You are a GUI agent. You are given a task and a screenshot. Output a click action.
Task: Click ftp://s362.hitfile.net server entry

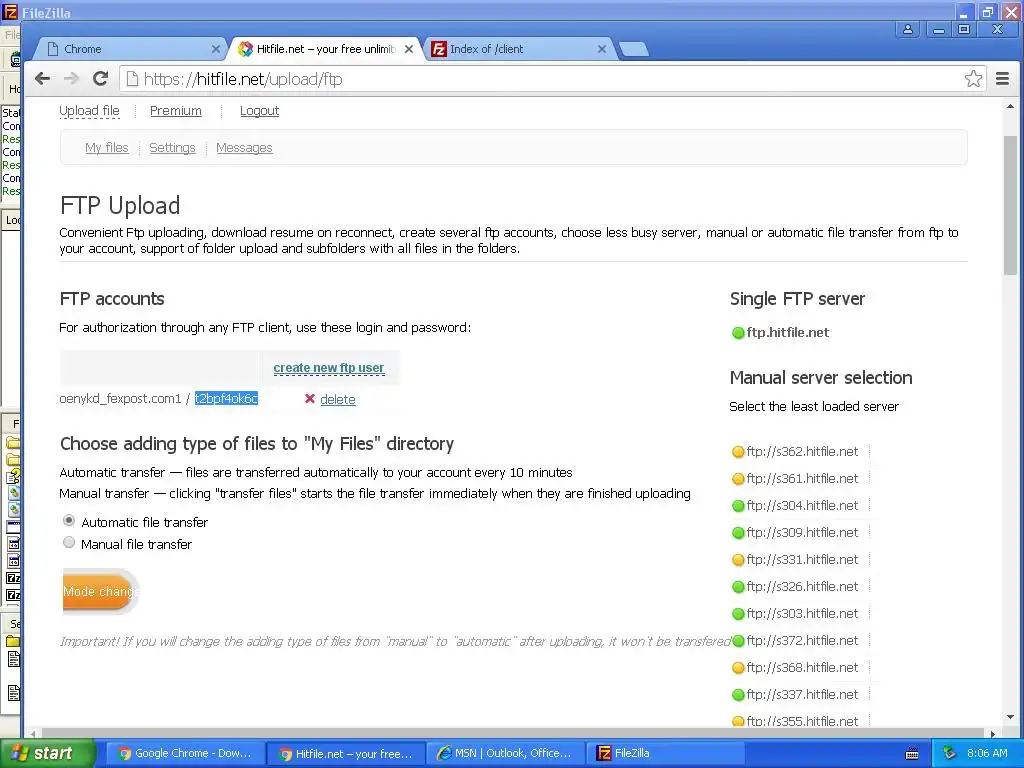point(802,451)
